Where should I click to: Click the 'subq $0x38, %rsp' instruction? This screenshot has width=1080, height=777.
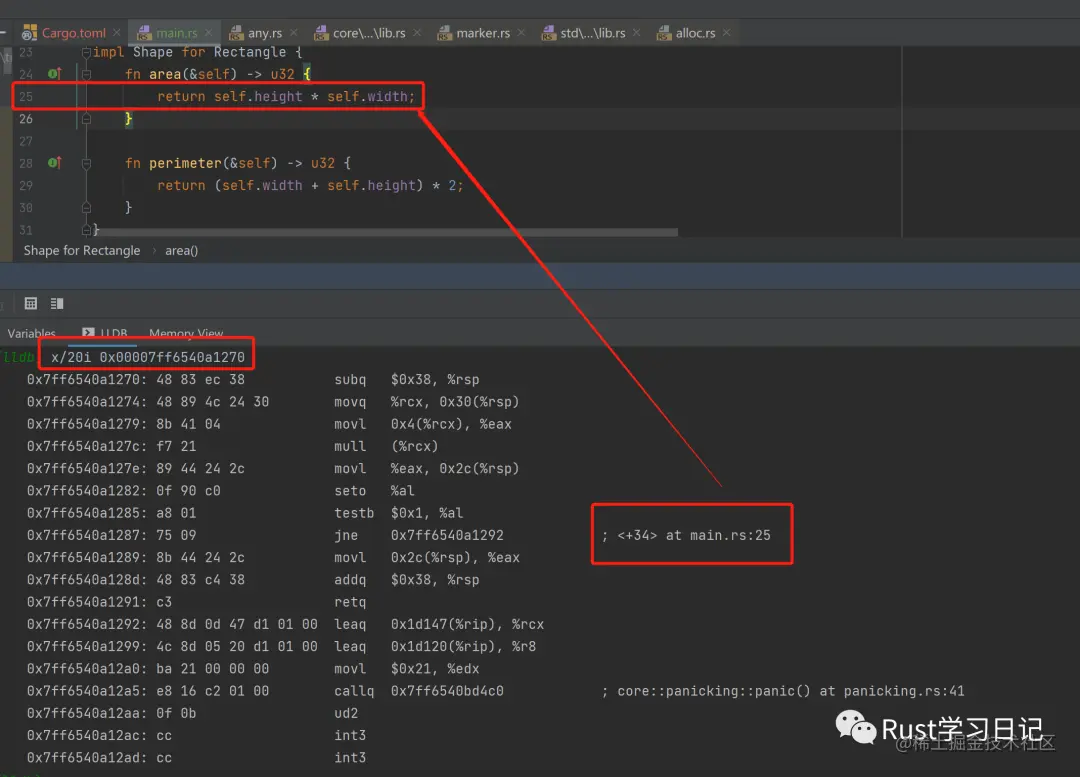pyautogui.click(x=406, y=380)
